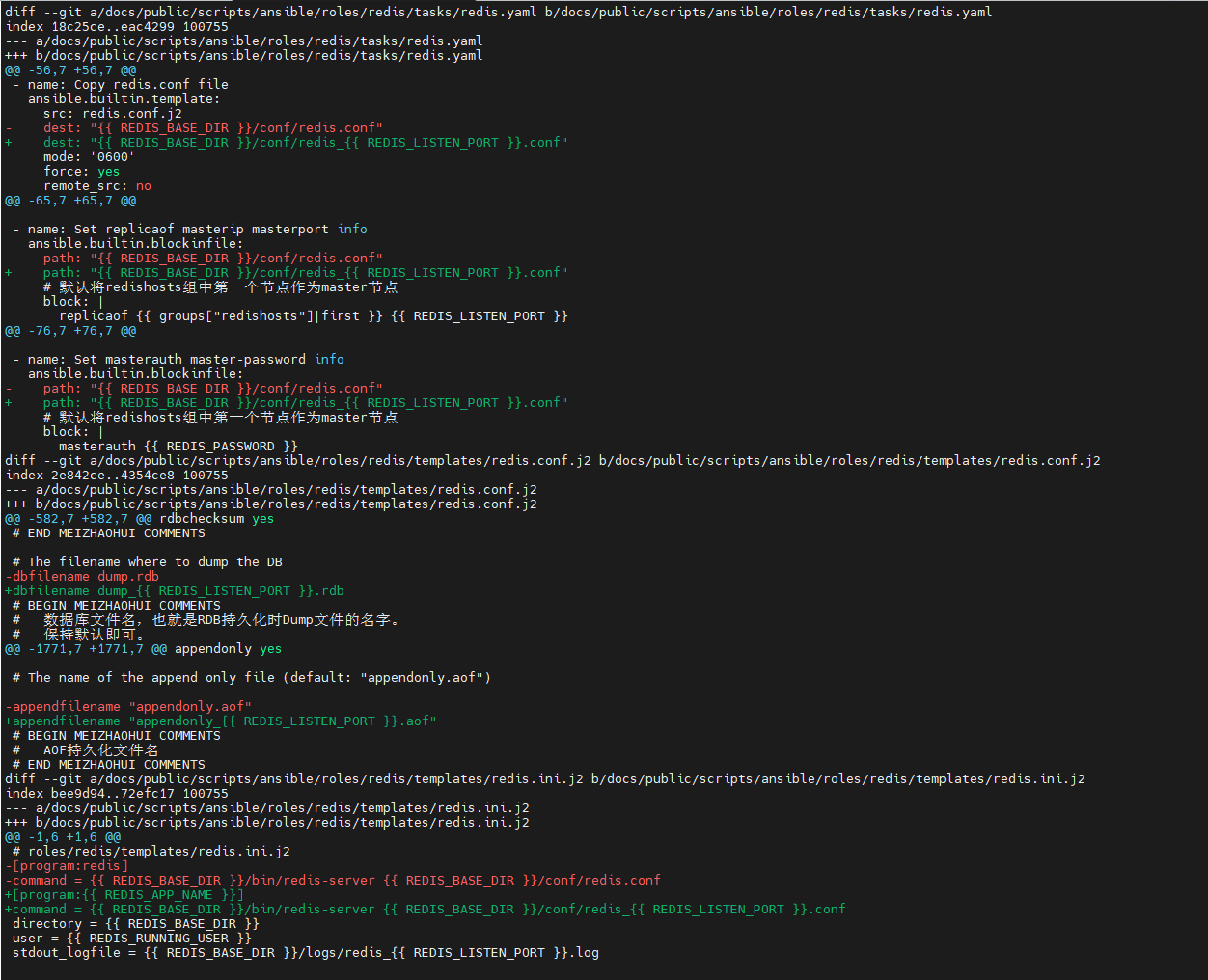
Task: Click the line "directory = {{ REDIS_BASE_DIR }}"
Action: coord(136,923)
